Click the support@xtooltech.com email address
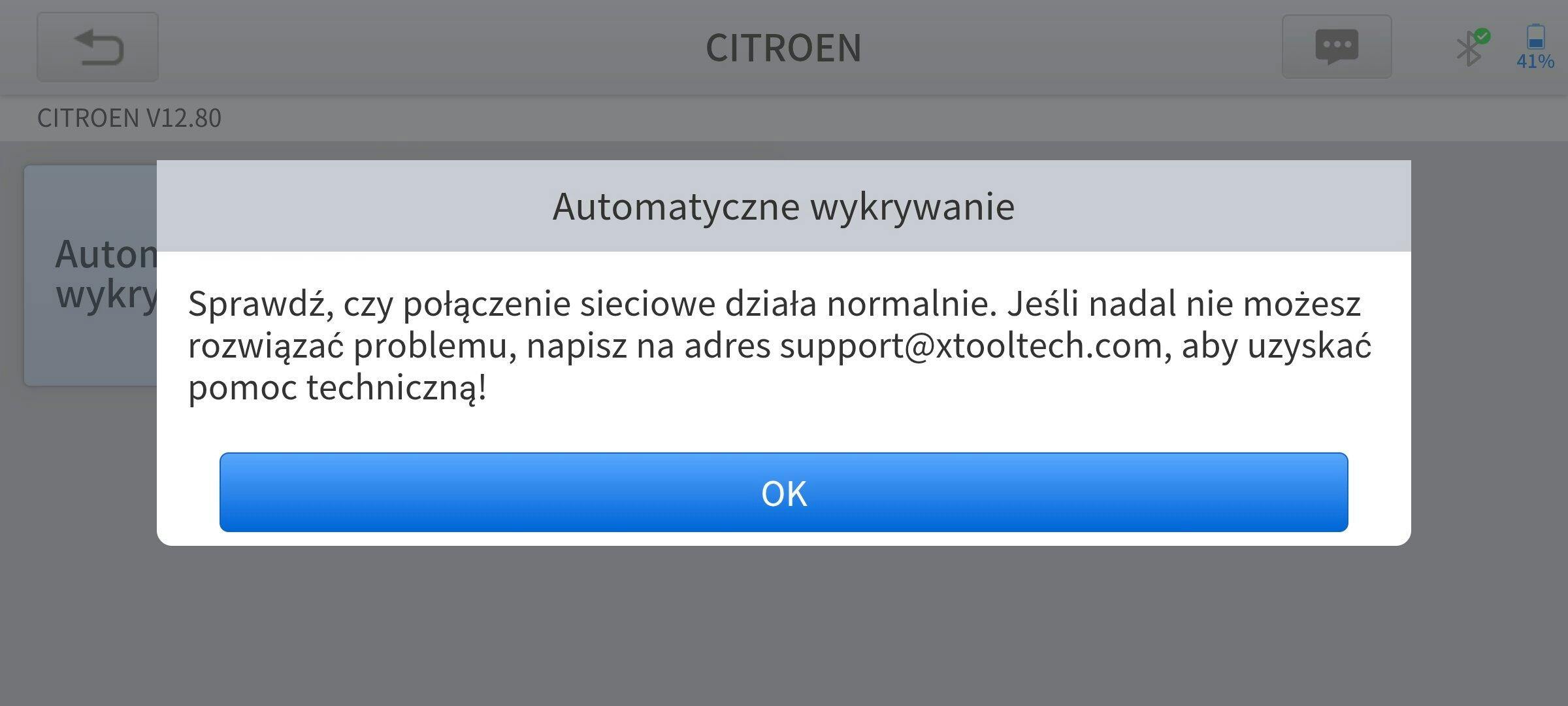Image resolution: width=1568 pixels, height=706 pixels. coord(971,346)
